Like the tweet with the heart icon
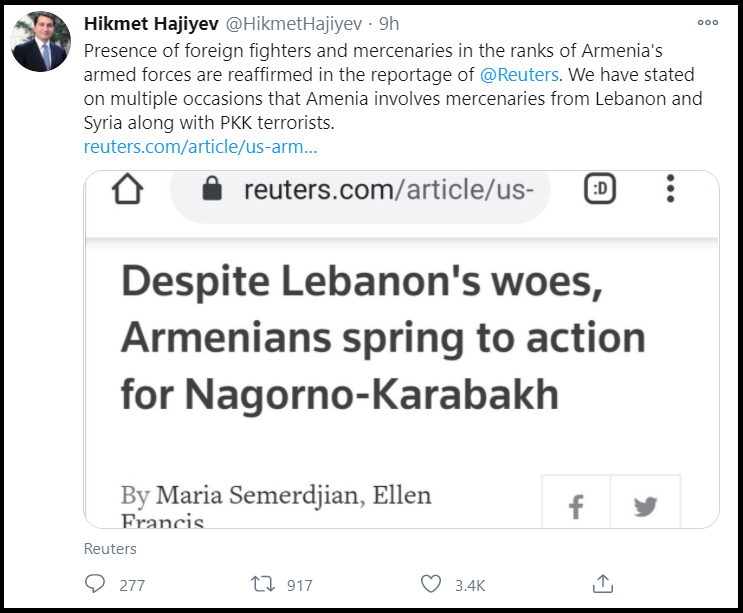 click(x=431, y=584)
